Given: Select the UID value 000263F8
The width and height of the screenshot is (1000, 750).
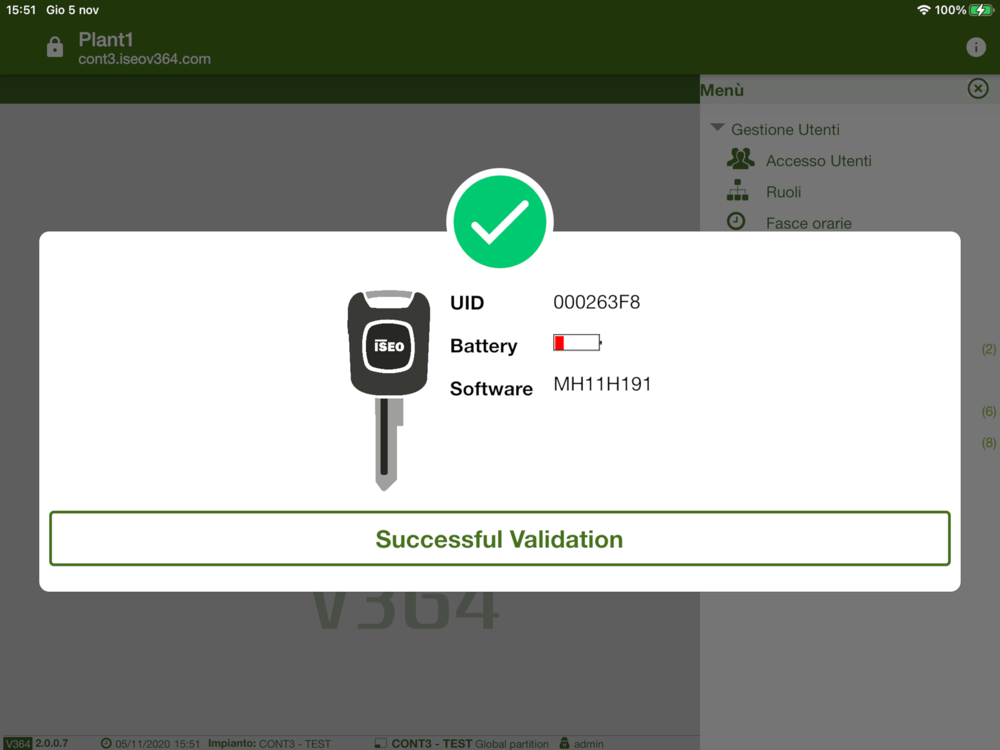Looking at the screenshot, I should [596, 302].
